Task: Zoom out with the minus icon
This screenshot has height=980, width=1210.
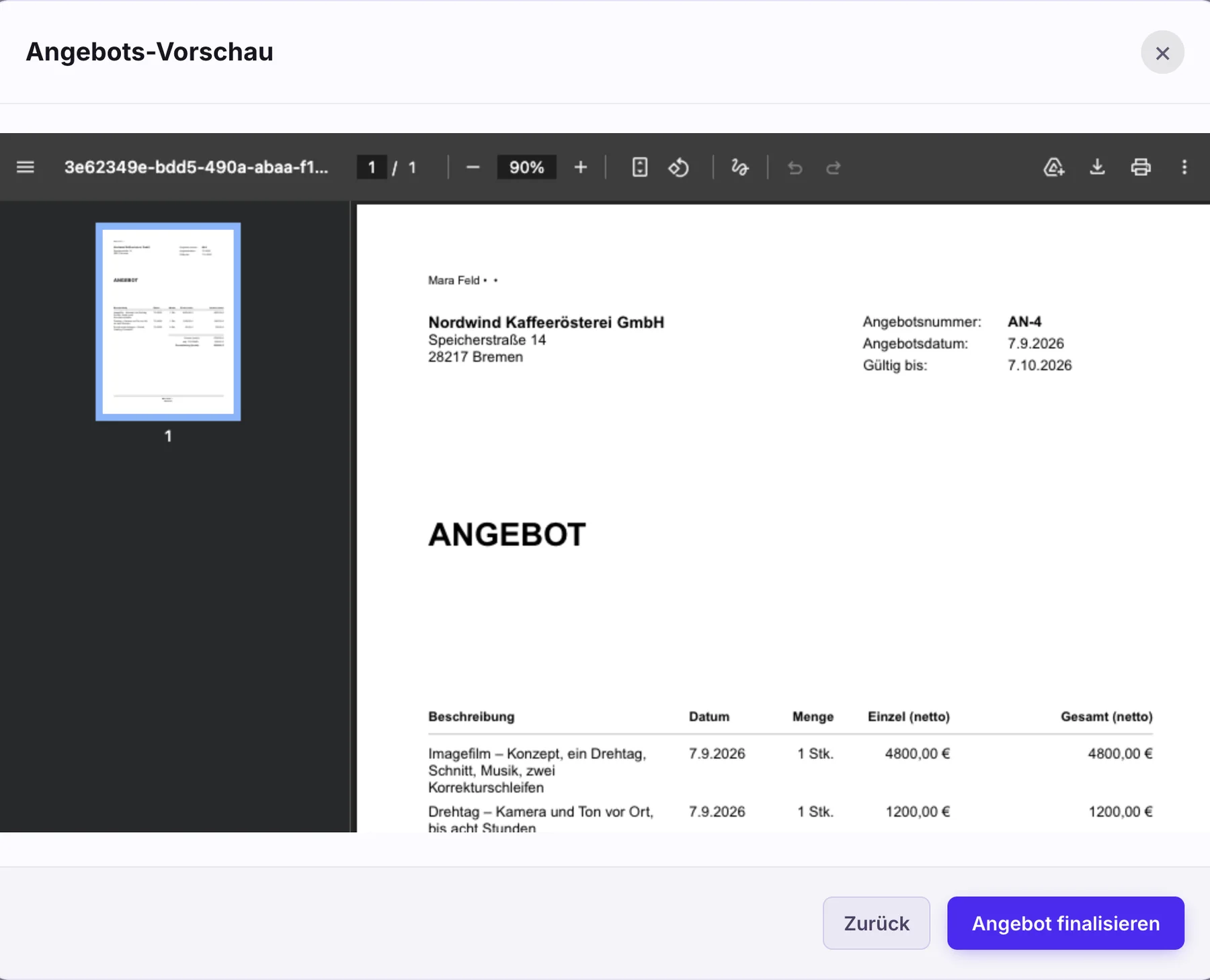Action: coord(473,167)
